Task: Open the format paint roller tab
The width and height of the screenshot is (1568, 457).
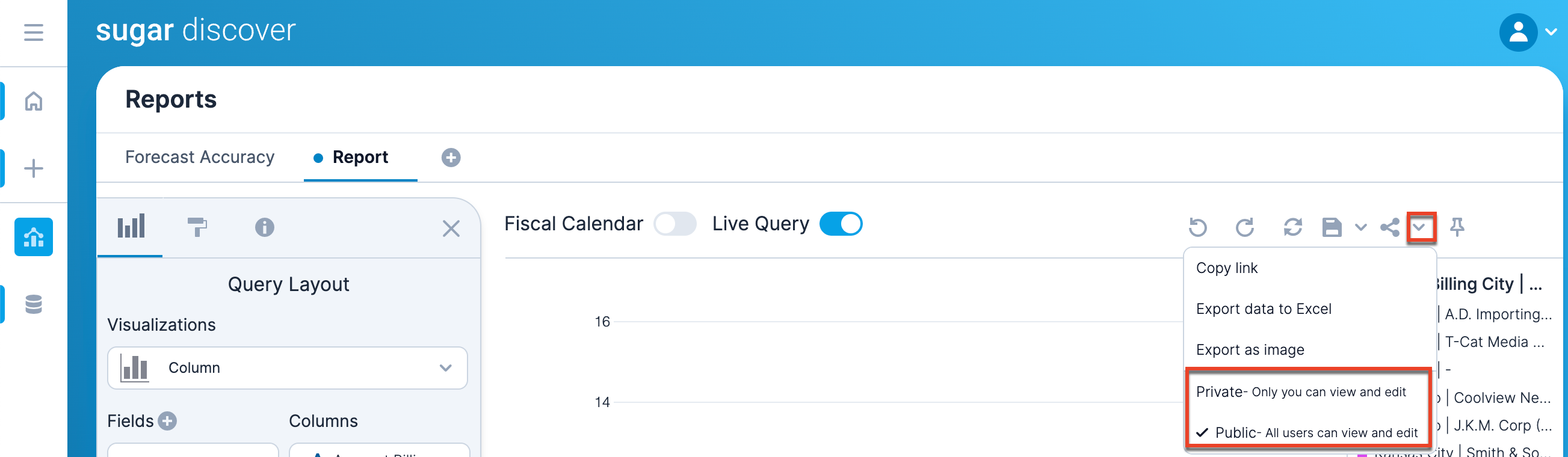Action: 197,227
